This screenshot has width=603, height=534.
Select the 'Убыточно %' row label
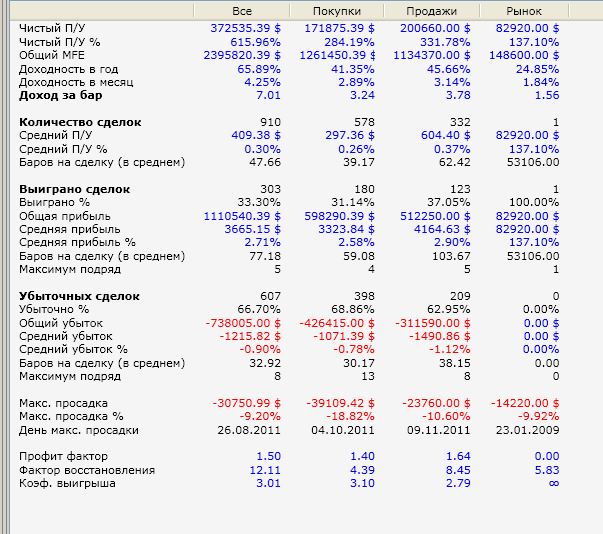[54, 309]
